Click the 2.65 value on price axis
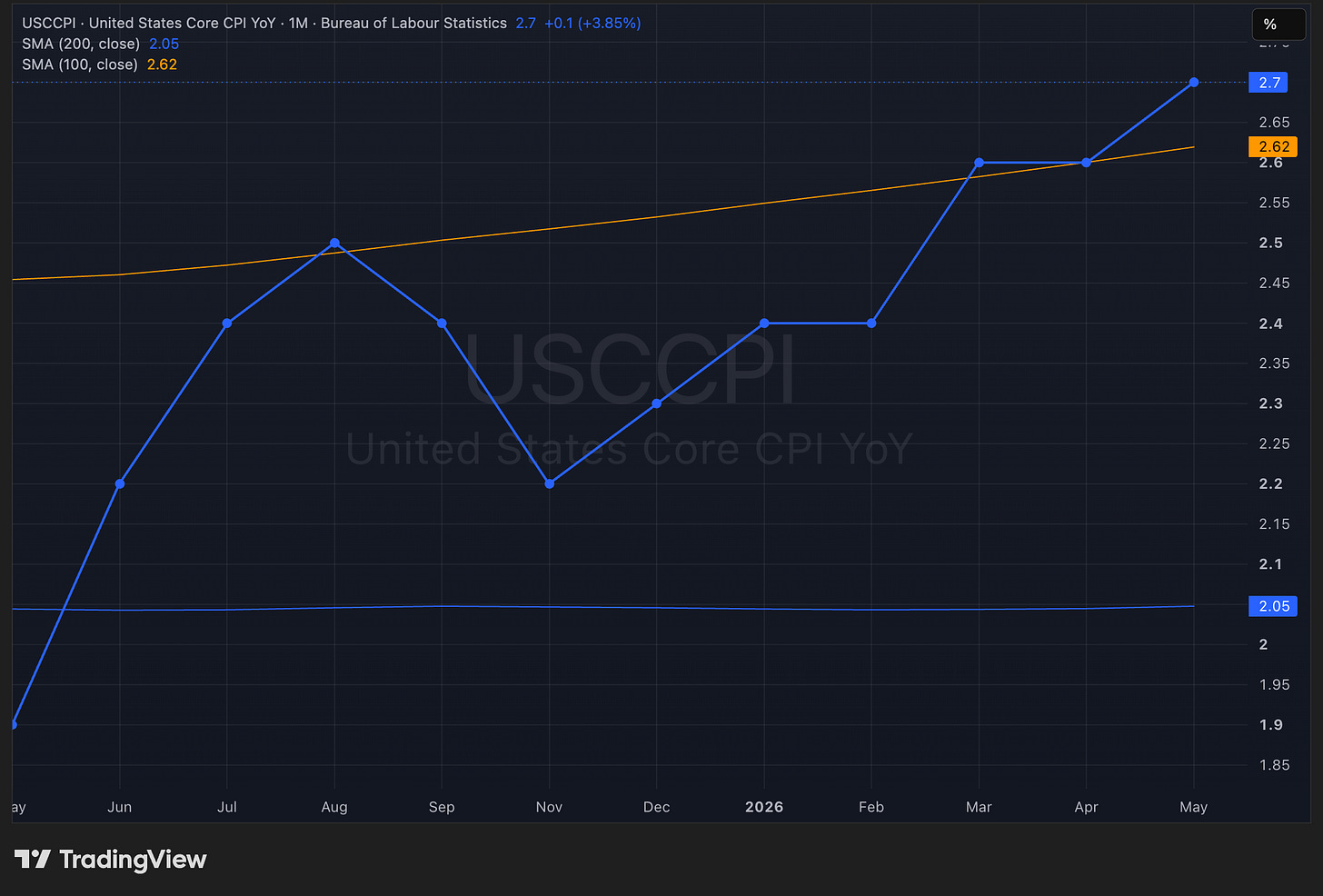Viewport: 1323px width, 896px height. point(1275,122)
